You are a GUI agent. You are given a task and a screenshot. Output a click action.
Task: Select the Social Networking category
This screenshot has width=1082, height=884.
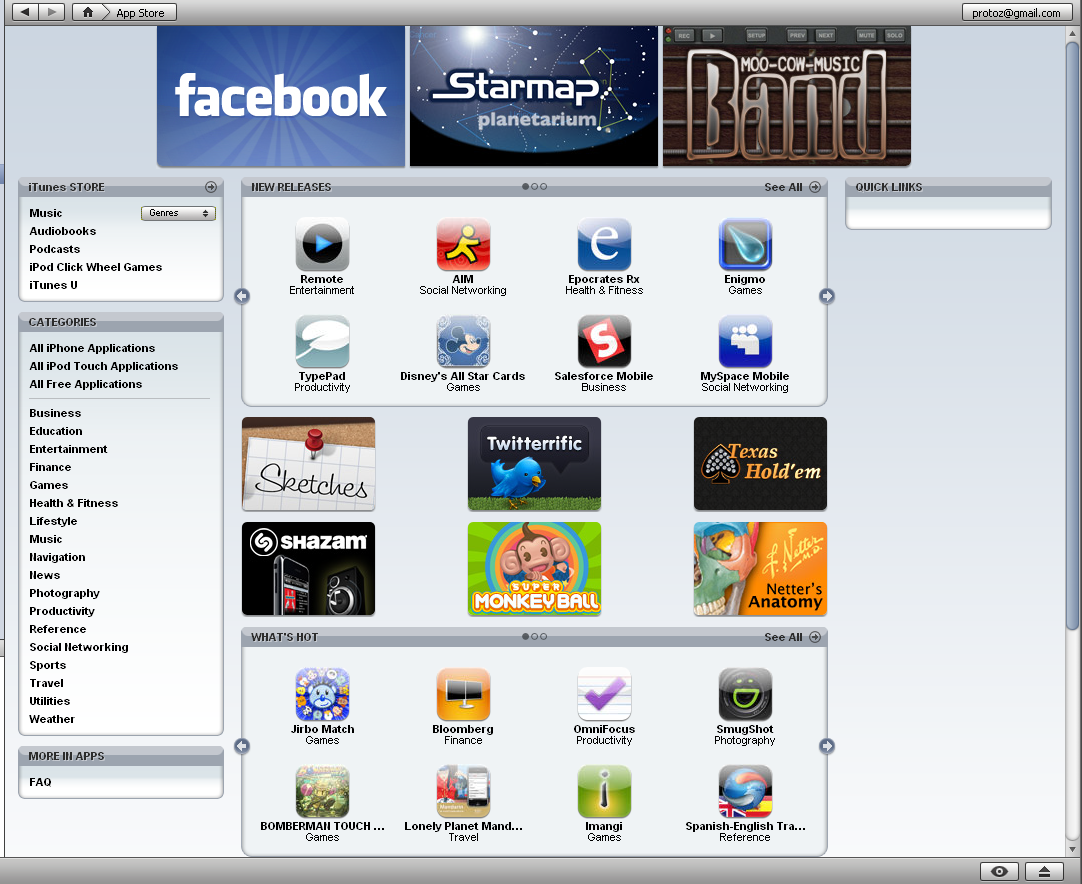coord(79,647)
